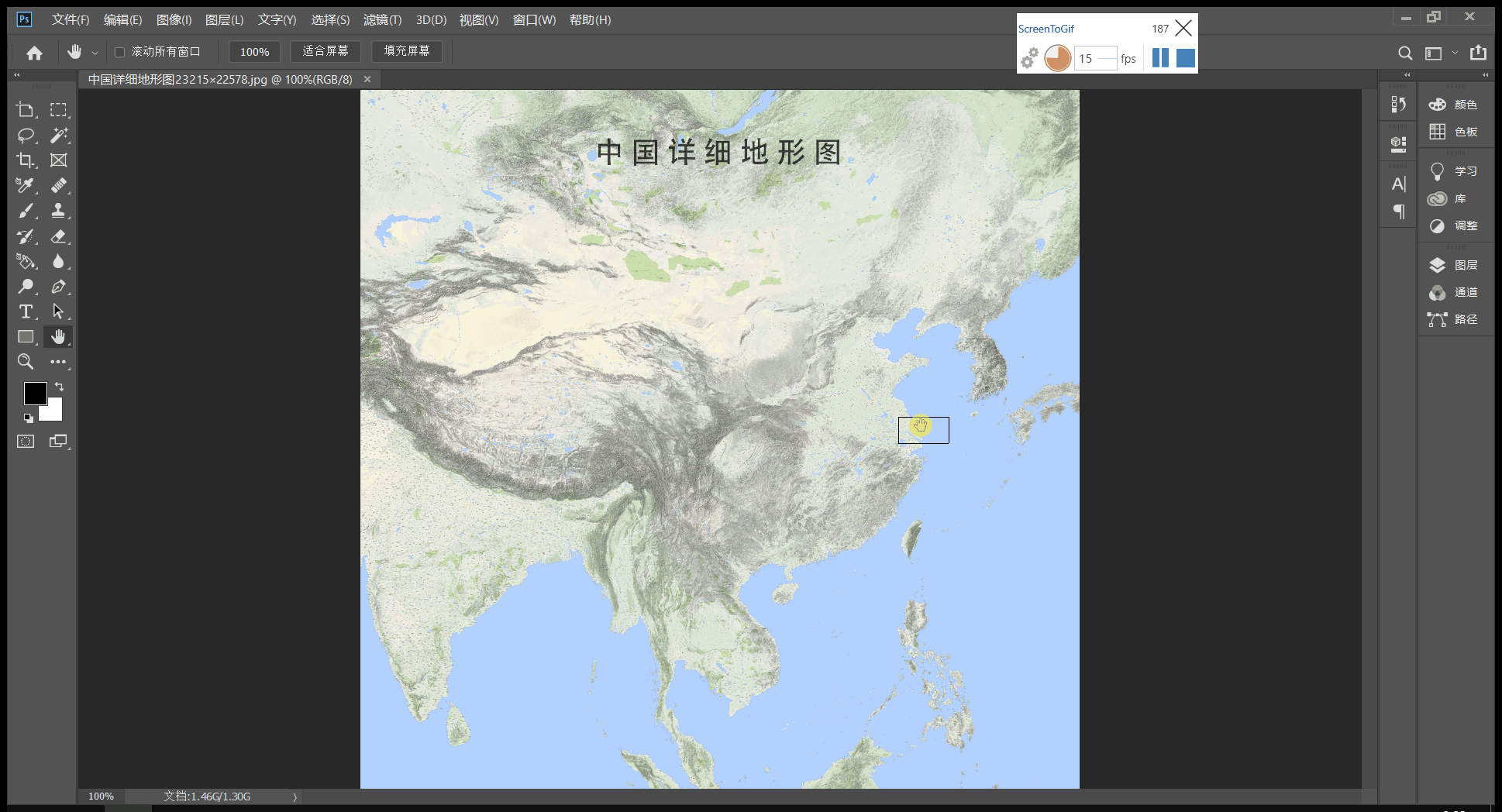The width and height of the screenshot is (1502, 812).
Task: Open the 滤镜(T) menu
Action: point(382,20)
